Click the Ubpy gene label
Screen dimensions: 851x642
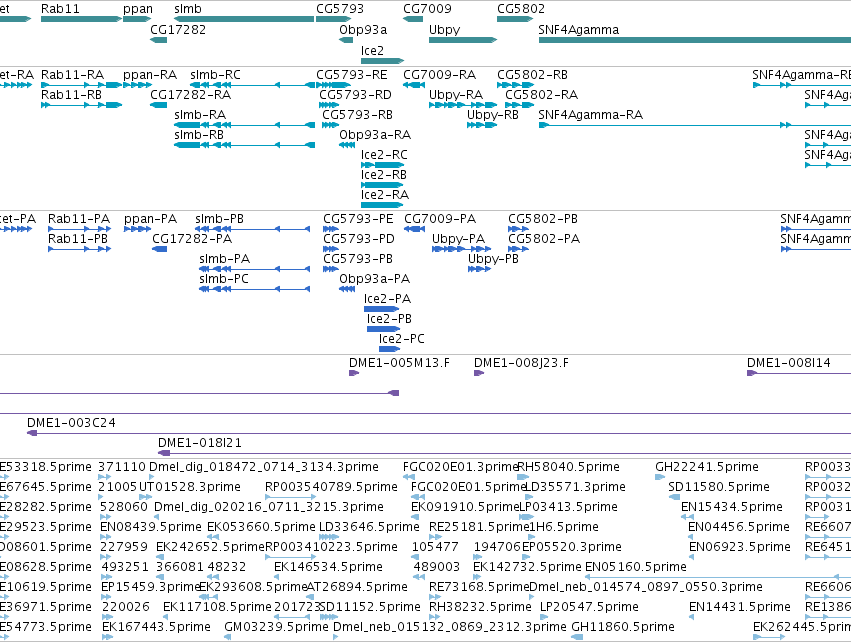[444, 30]
